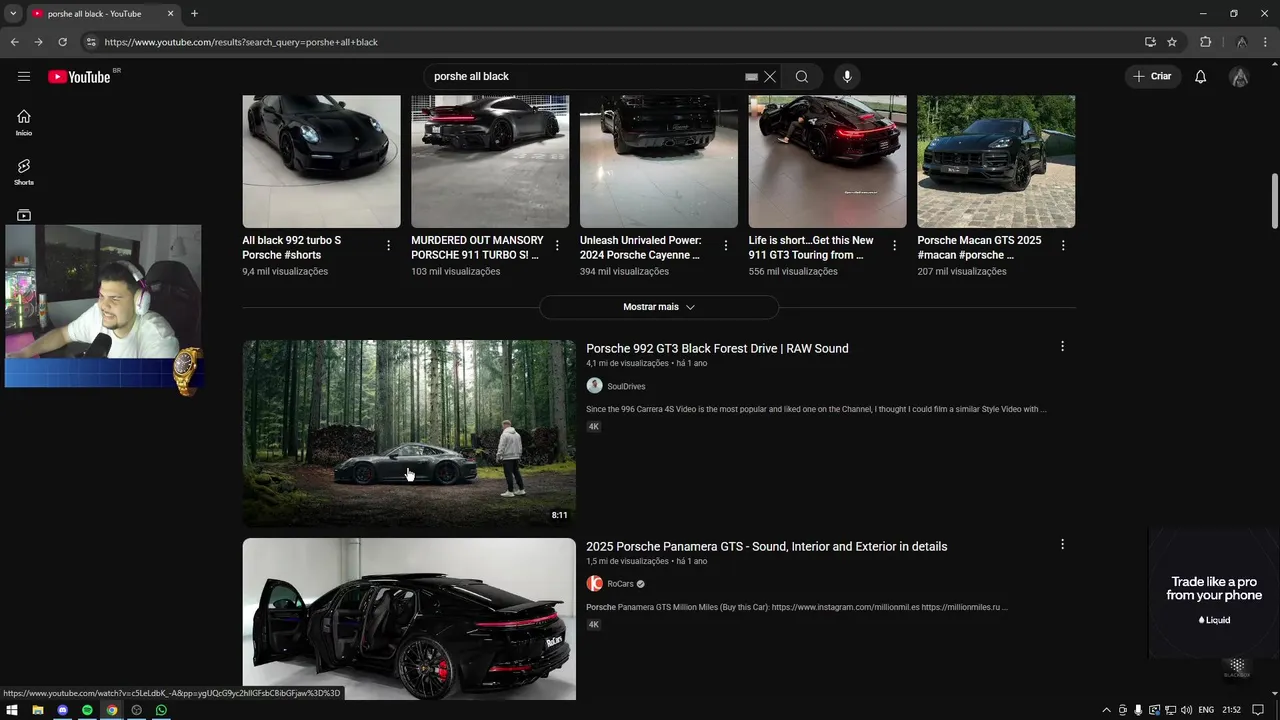Open Spotify from the taskbar

click(87, 710)
